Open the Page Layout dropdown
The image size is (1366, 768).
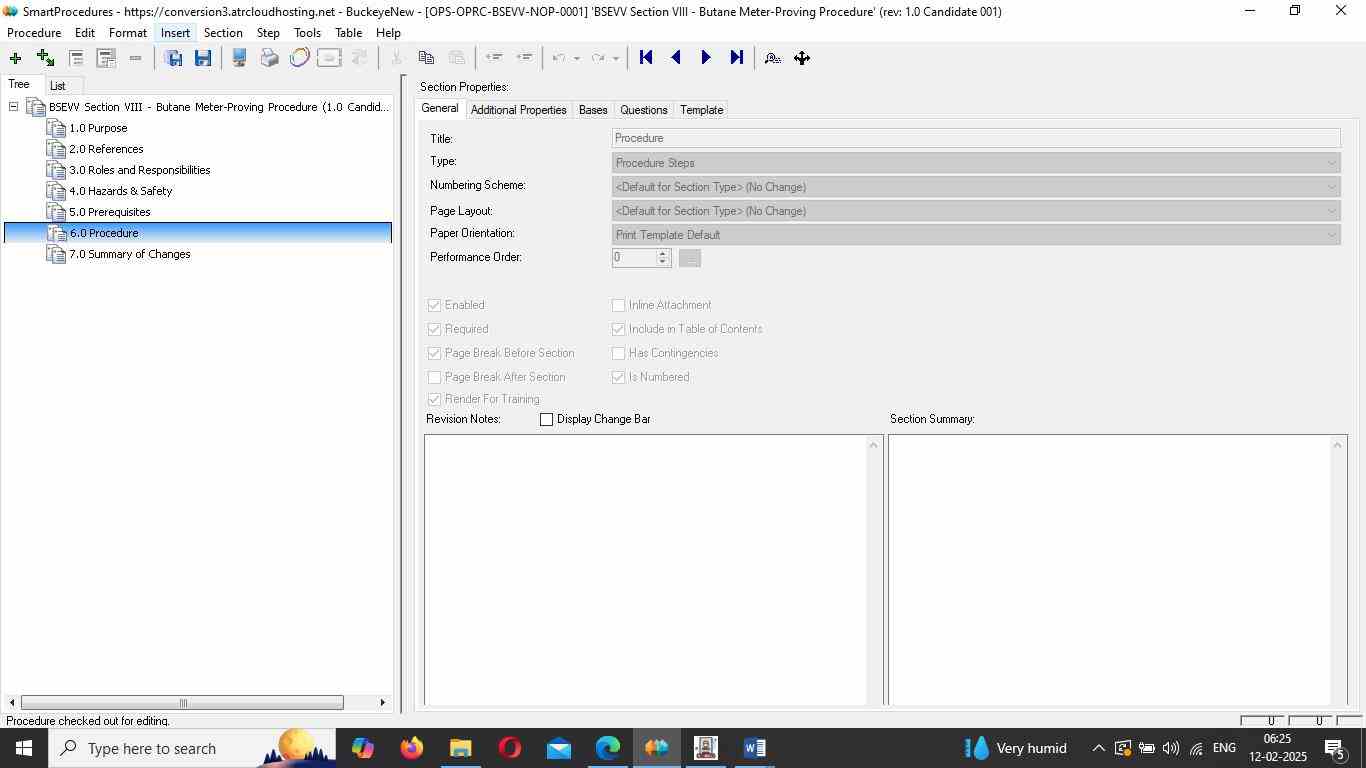pos(976,210)
